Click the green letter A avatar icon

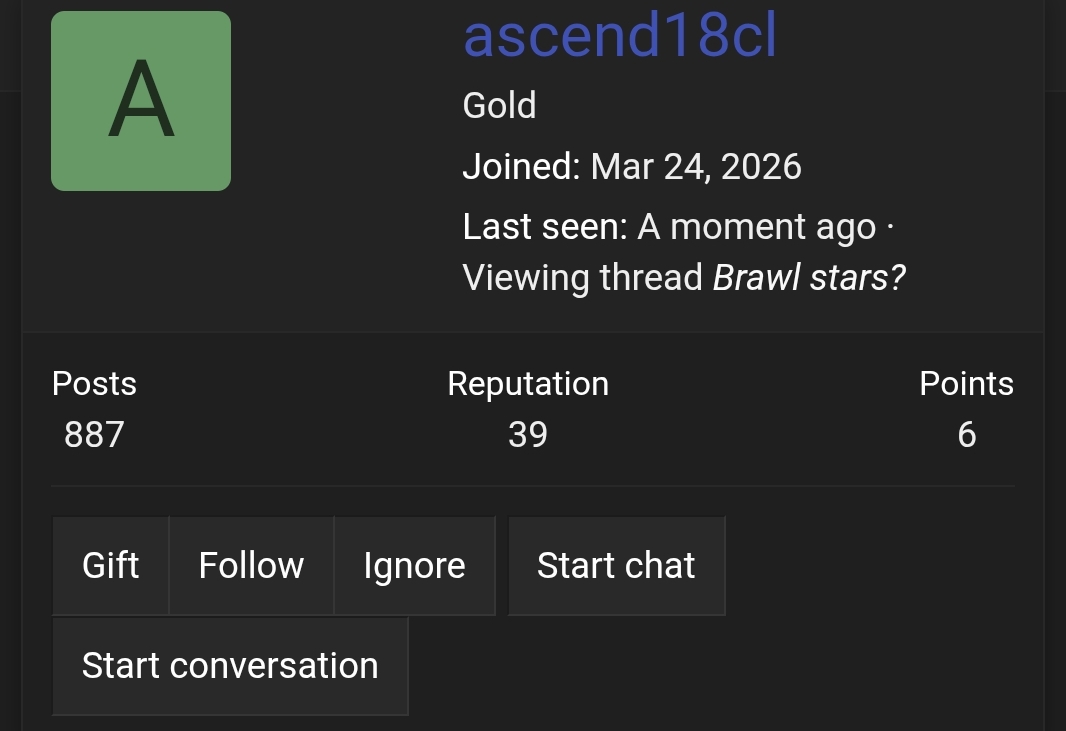click(140, 100)
